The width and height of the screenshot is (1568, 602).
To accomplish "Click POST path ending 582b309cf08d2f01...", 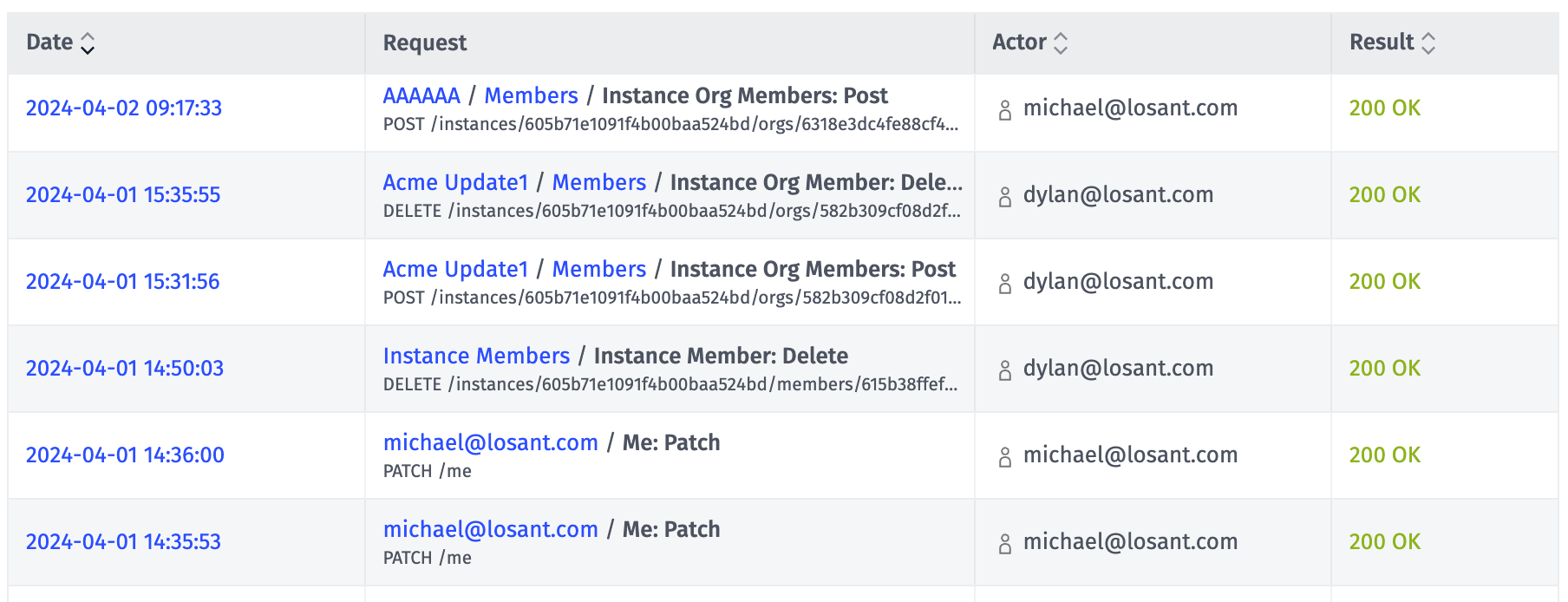I will click(672, 298).
